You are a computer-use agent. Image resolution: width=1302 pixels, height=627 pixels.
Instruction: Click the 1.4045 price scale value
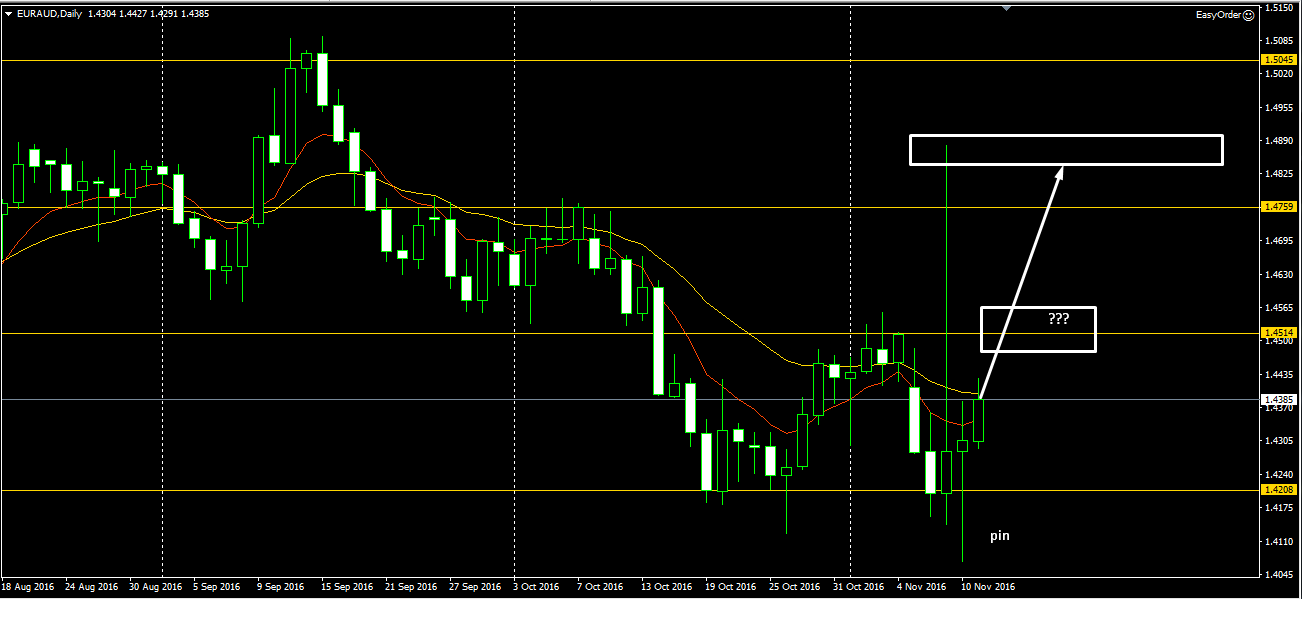[1280, 574]
